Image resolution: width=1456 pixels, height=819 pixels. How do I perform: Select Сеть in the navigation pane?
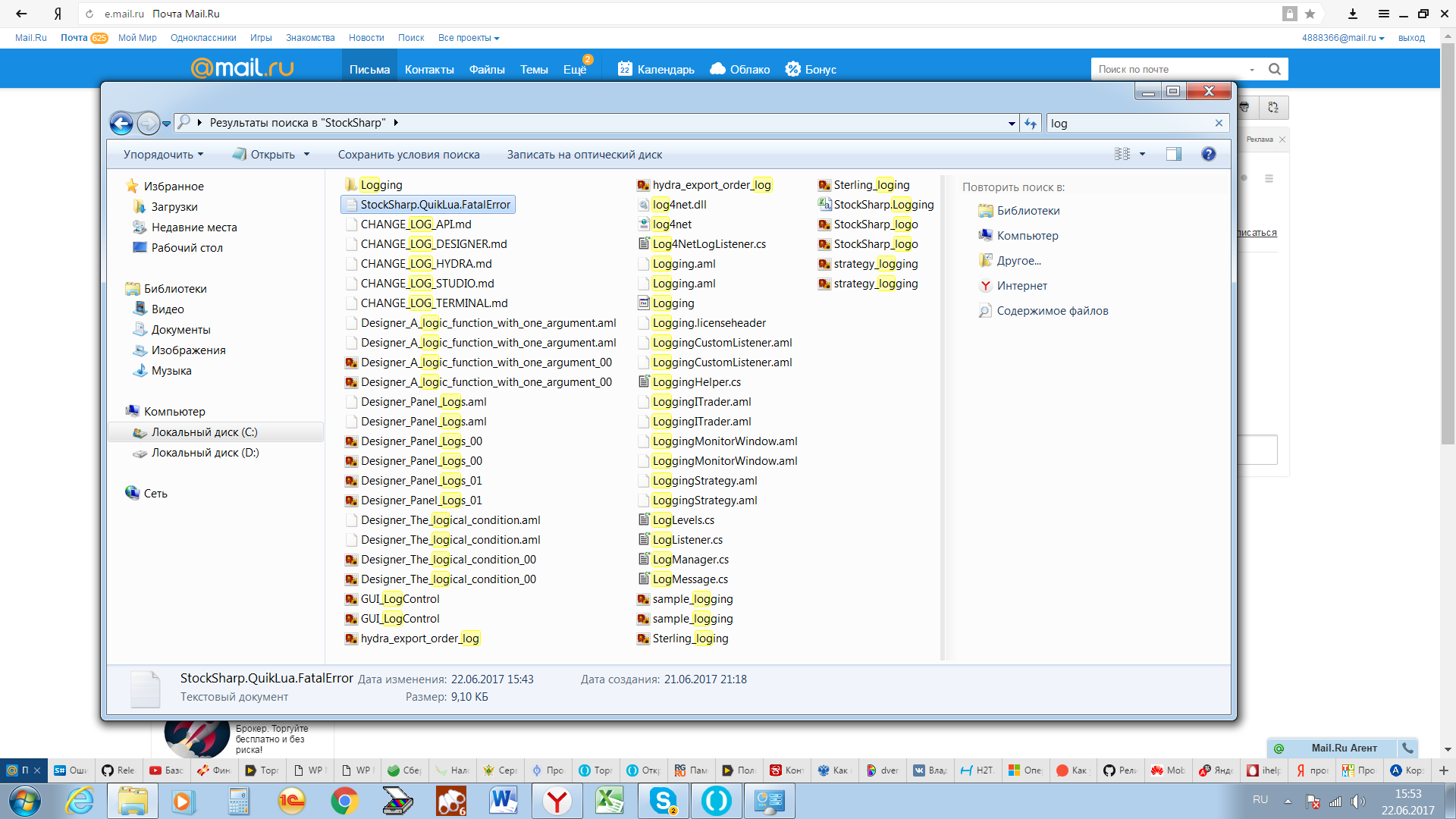(155, 493)
